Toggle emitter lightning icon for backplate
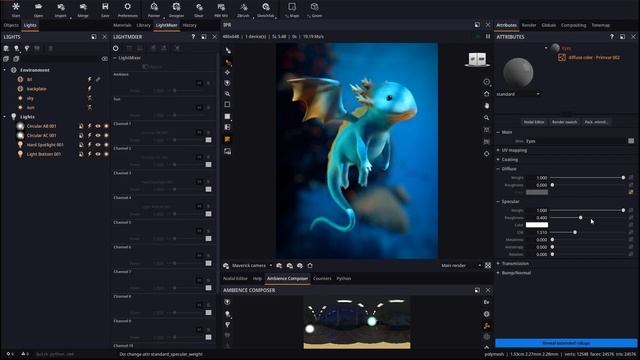Screen dimensions: 640x360 tap(89, 89)
